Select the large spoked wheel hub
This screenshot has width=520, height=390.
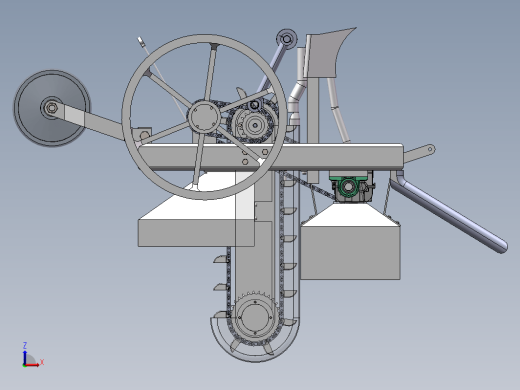pyautogui.click(x=204, y=118)
